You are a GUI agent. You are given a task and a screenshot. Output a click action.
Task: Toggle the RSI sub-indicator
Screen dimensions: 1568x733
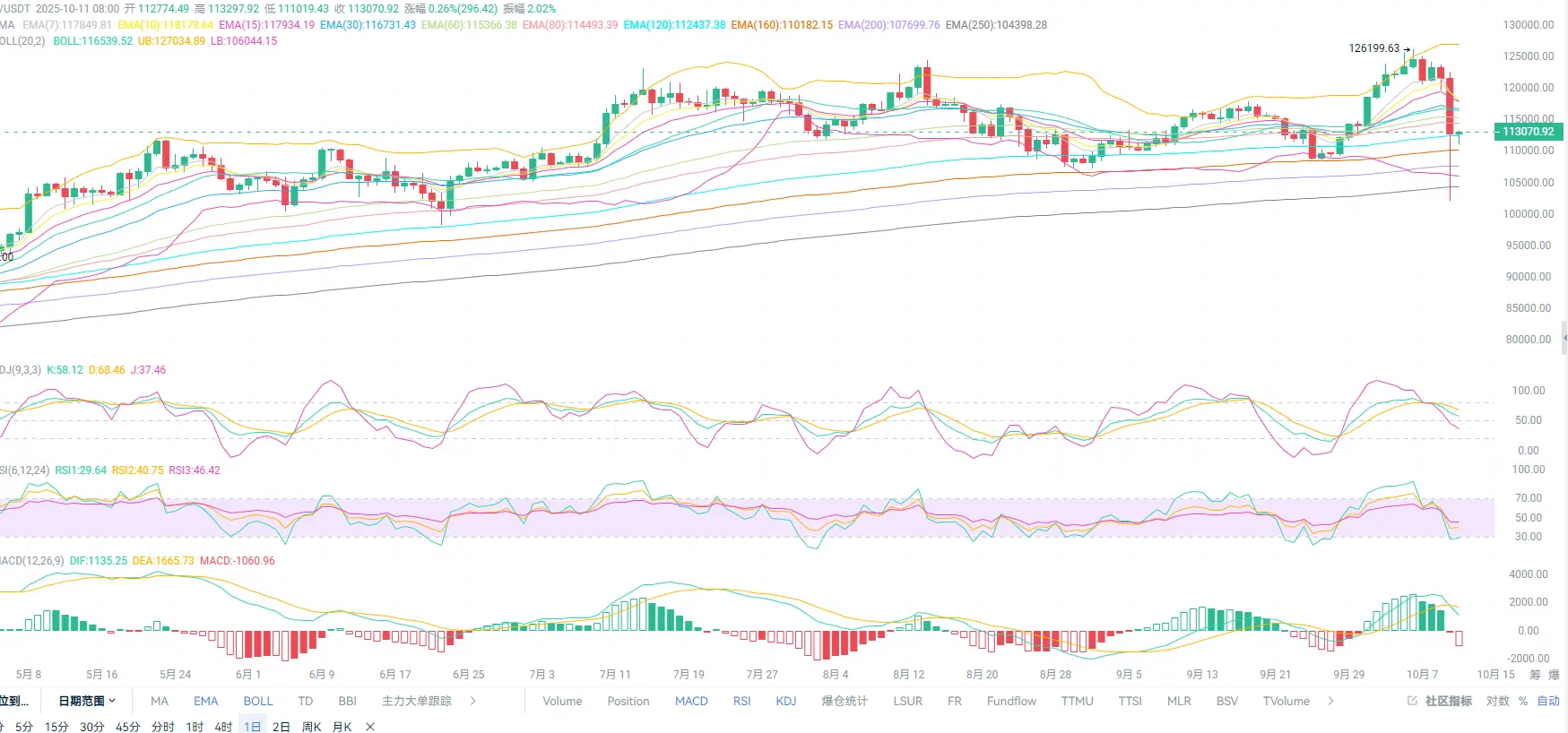pyautogui.click(x=741, y=701)
